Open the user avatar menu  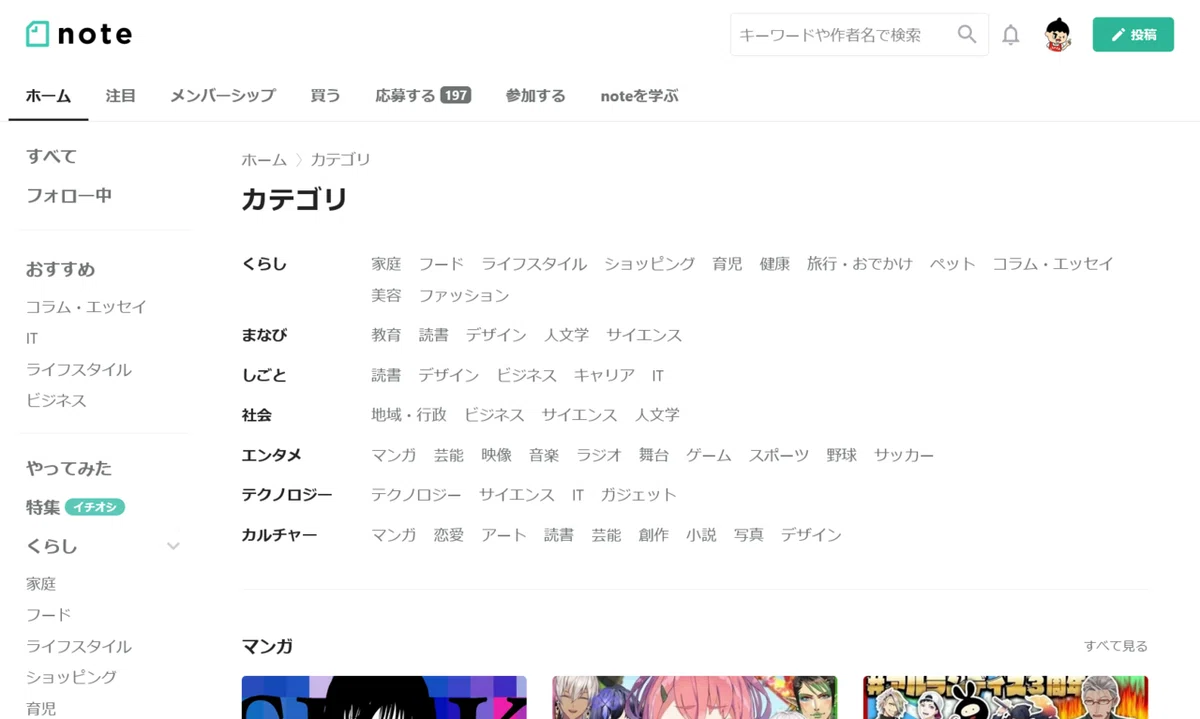(1058, 35)
